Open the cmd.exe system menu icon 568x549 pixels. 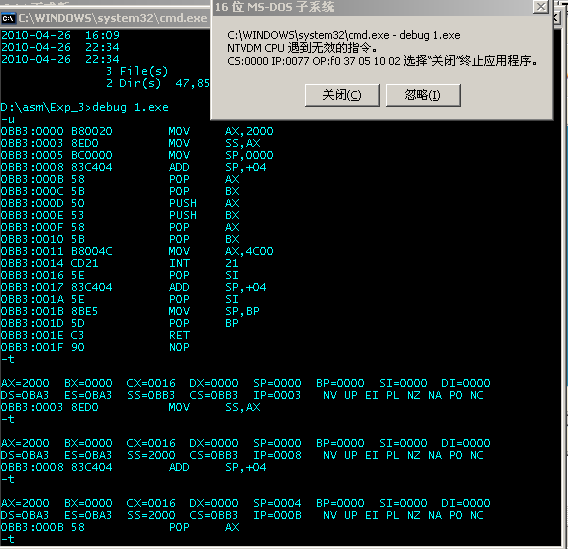click(8, 18)
